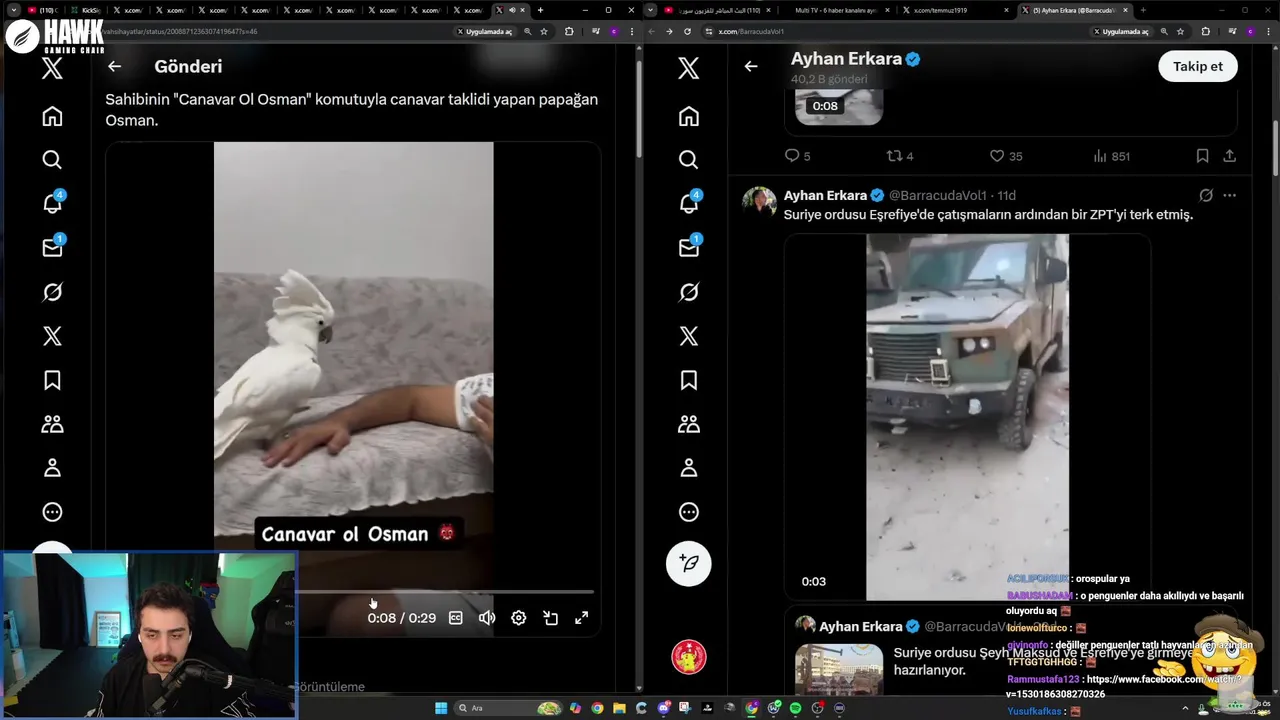Open Home in right window's X sidebar
Viewport: 1280px width, 720px height.
[x=689, y=116]
